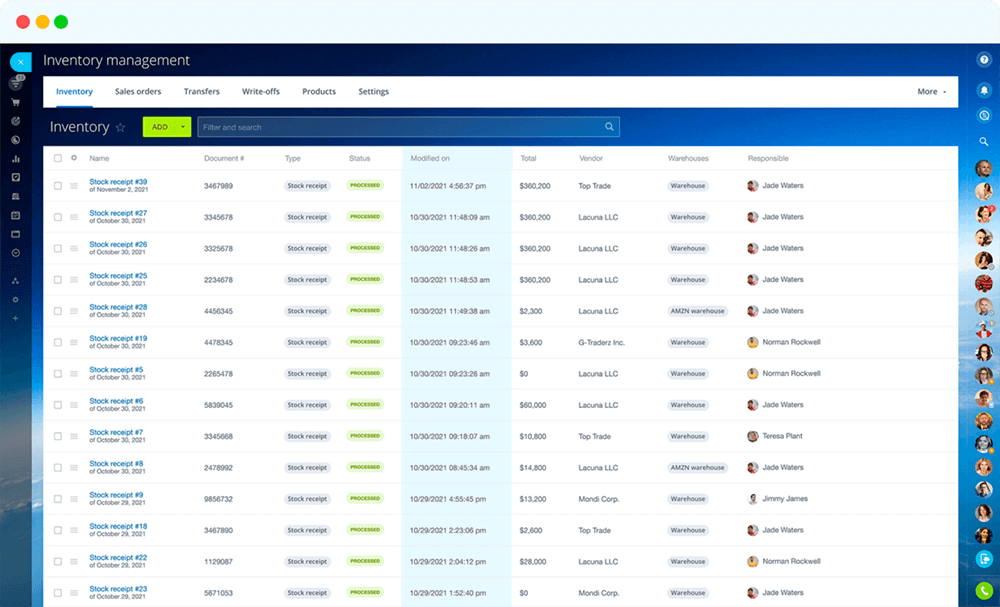Expand the ADD button dropdown arrow
This screenshot has height=607, width=1000.
[183, 127]
